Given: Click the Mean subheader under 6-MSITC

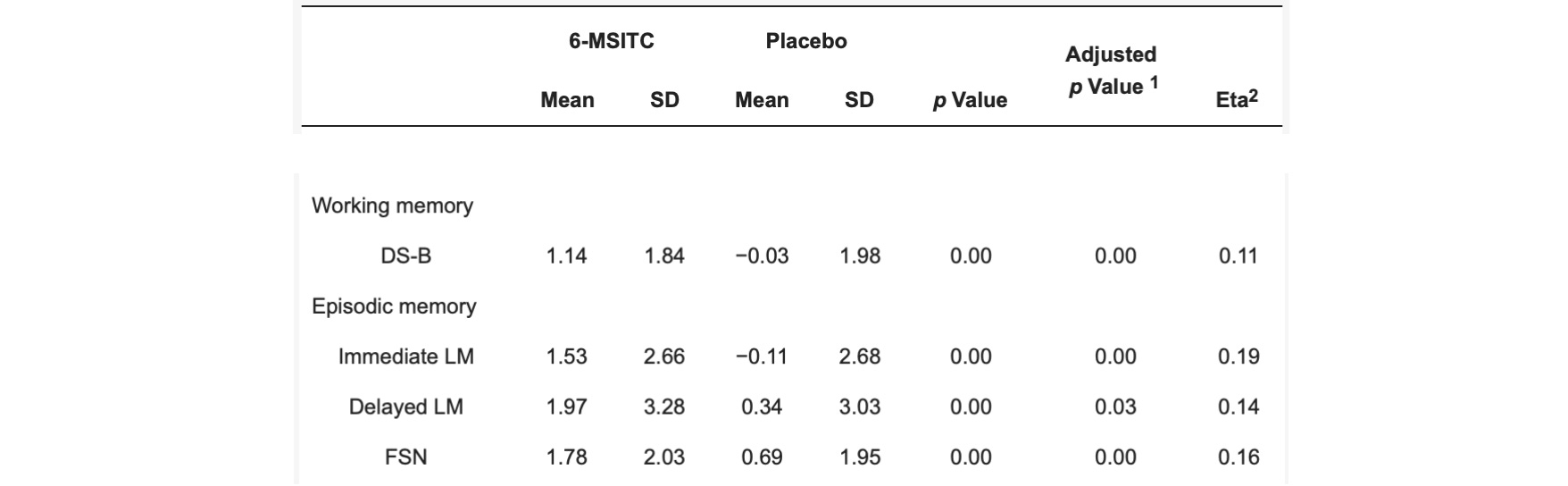Looking at the screenshot, I should [567, 100].
